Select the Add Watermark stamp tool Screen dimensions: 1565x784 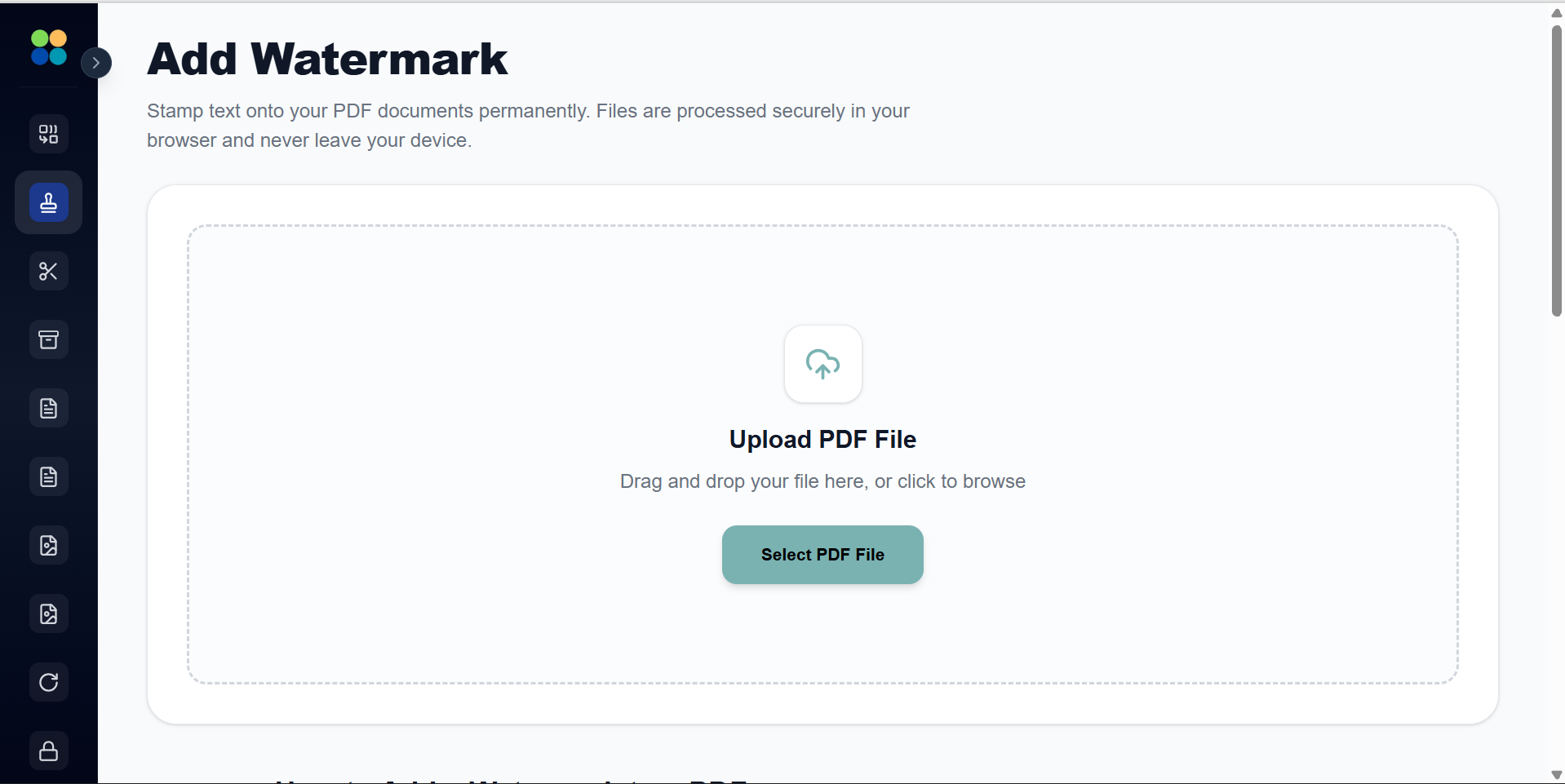(48, 202)
